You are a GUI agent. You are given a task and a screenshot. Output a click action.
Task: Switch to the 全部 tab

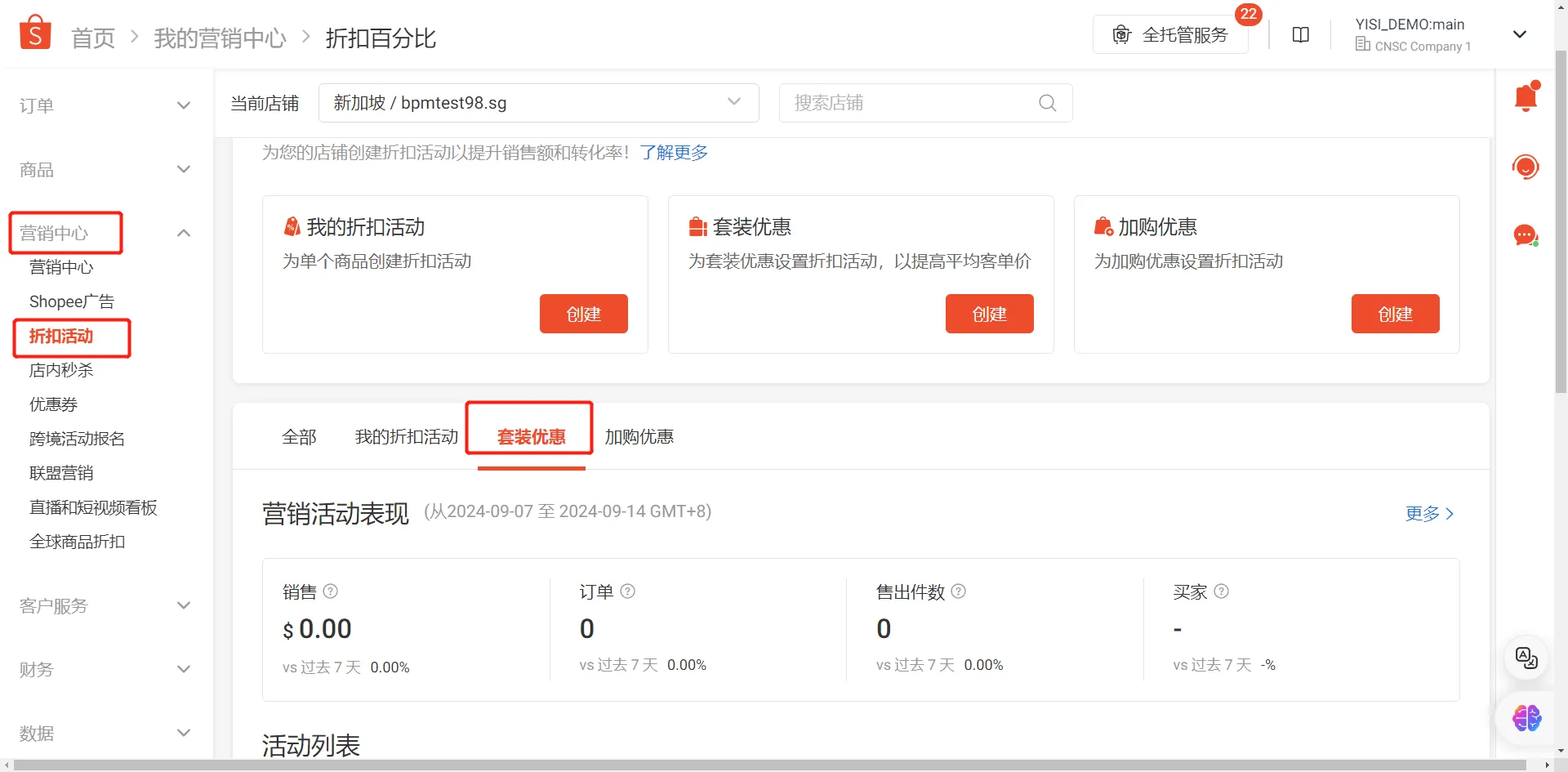coord(299,437)
